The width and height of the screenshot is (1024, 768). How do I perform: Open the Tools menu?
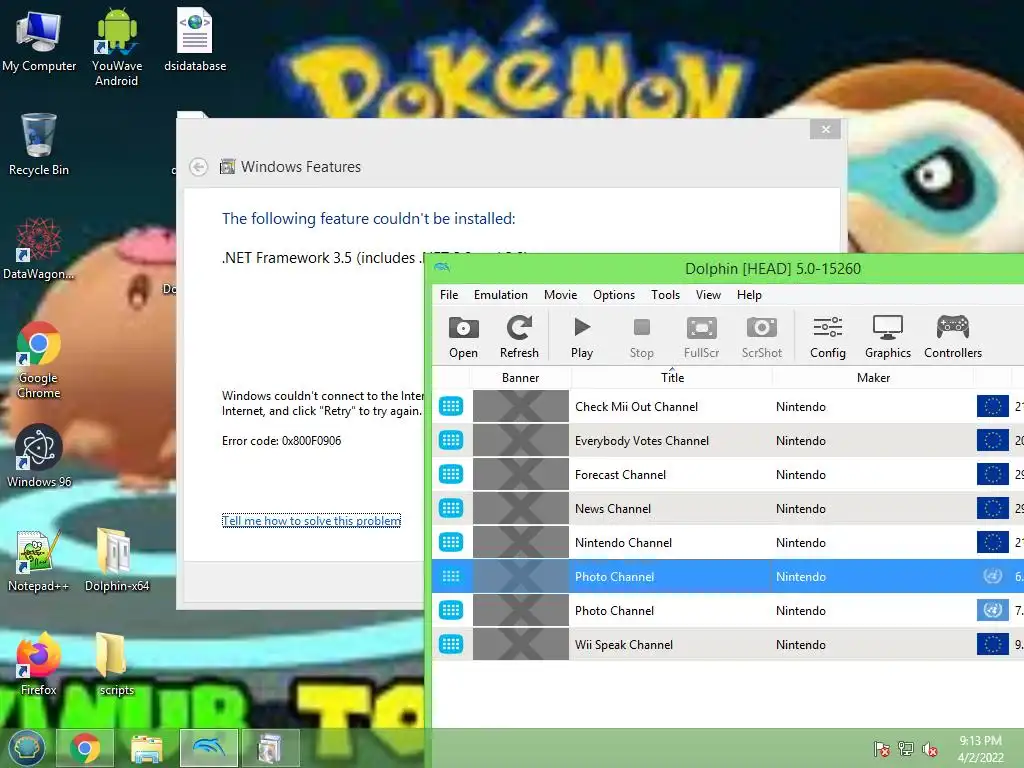[665, 295]
